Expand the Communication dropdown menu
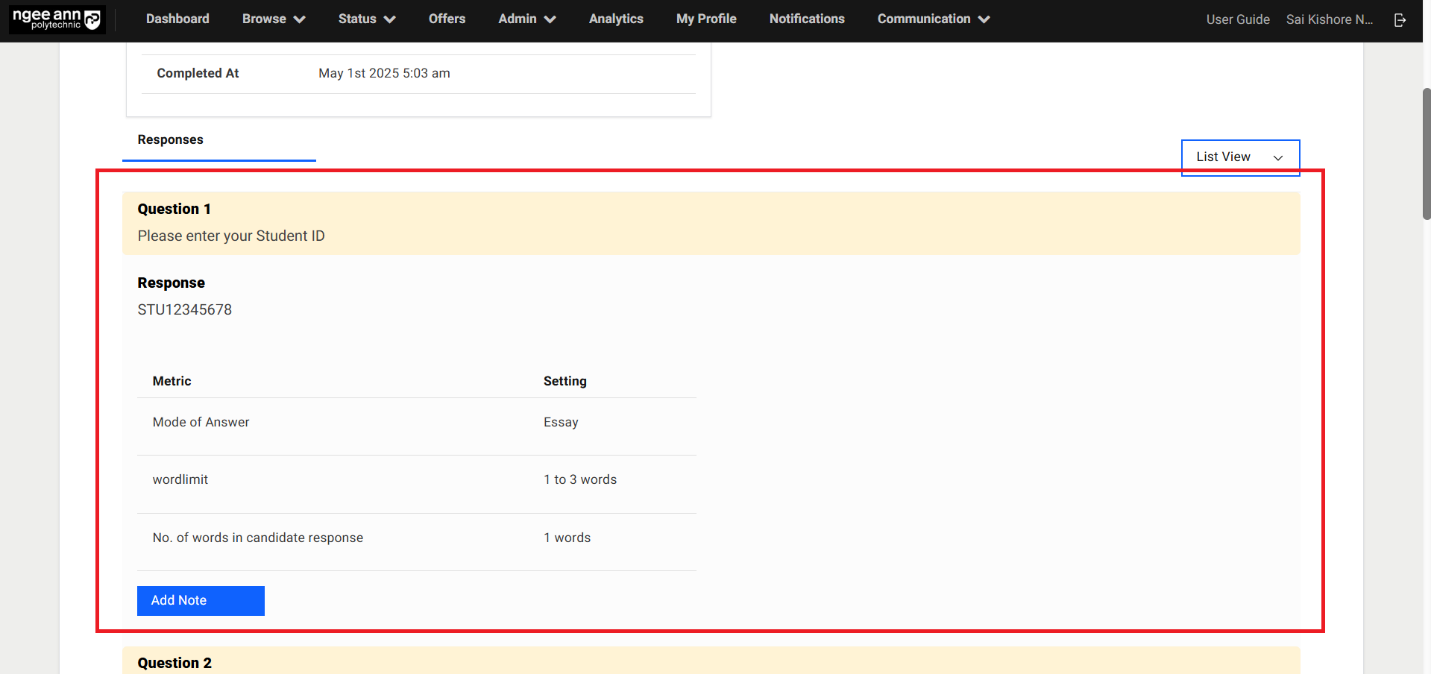Viewport: 1431px width, 674px height. [x=933, y=19]
